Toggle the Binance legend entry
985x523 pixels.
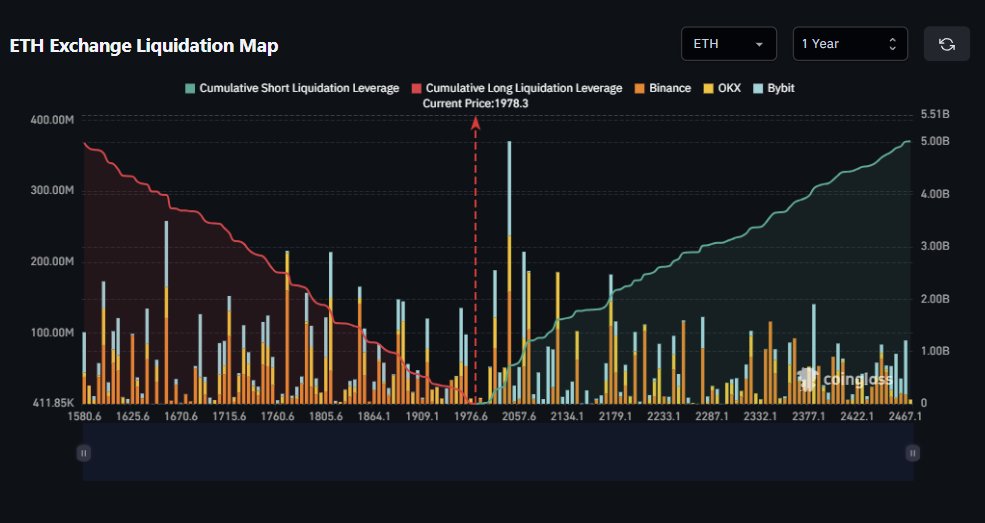point(662,88)
